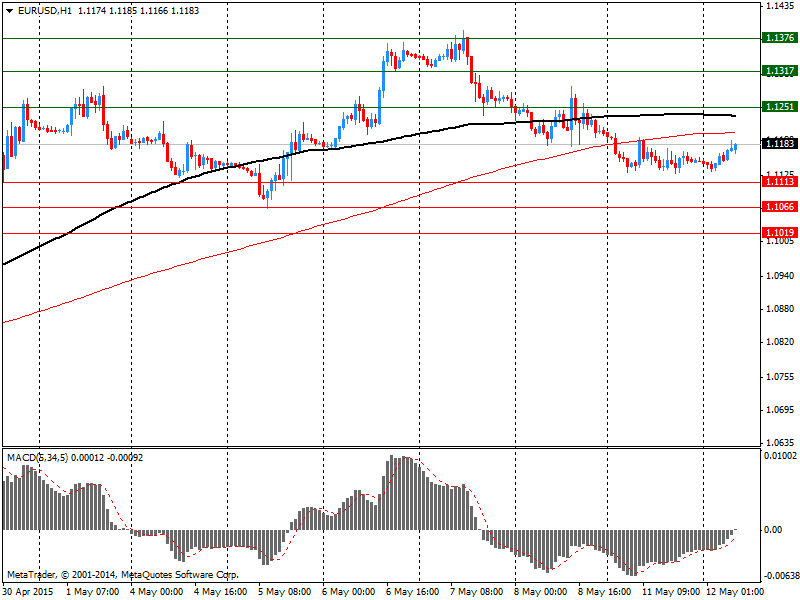This screenshot has height=600, width=800.
Task: Click the 1.0695 price scale value
Action: tap(781, 410)
